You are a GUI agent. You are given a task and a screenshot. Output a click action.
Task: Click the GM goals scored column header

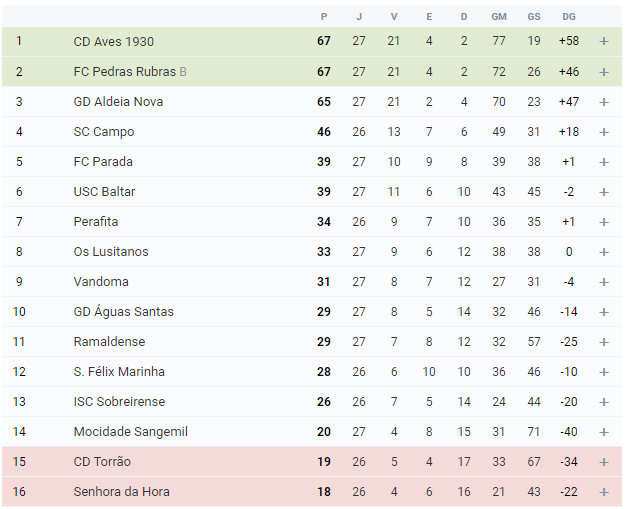[499, 17]
